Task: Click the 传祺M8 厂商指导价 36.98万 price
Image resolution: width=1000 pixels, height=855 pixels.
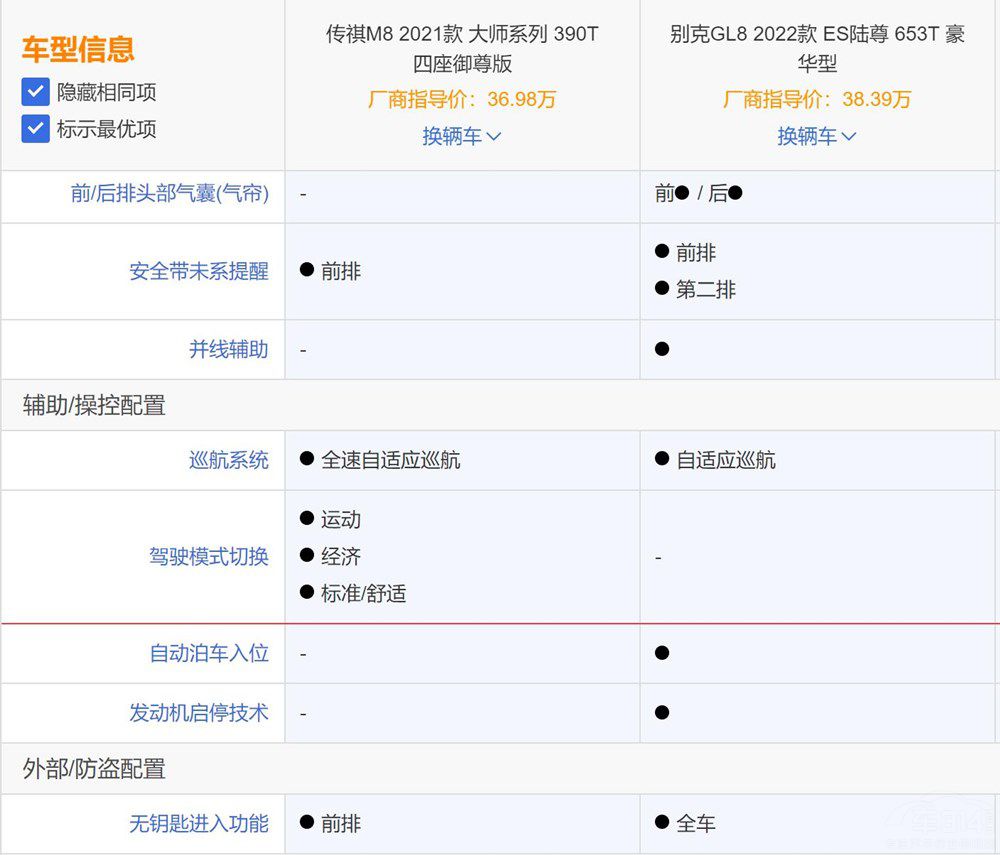Action: tap(462, 99)
